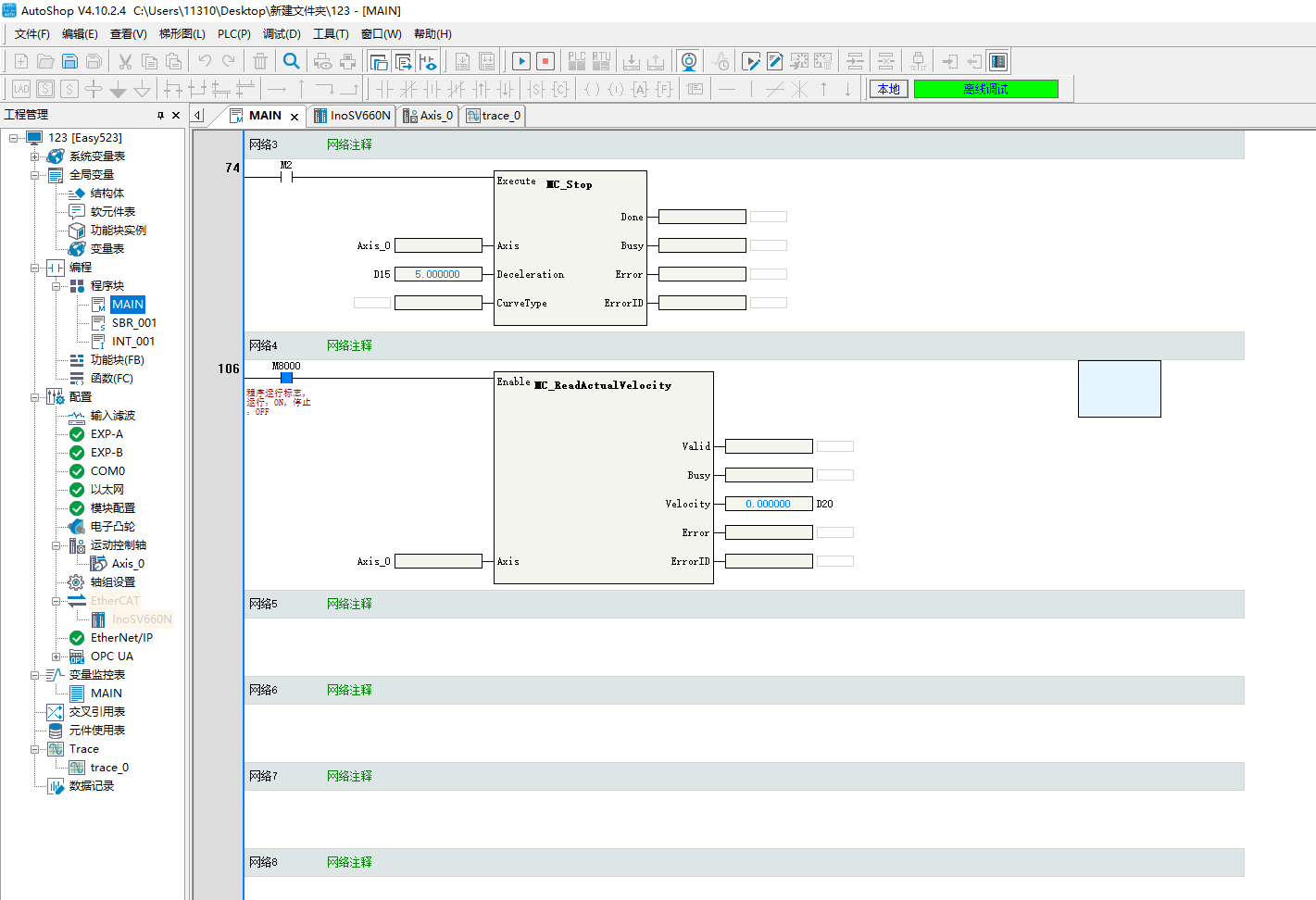
Task: Click the webcam-style monitor icon
Action: coord(688,62)
